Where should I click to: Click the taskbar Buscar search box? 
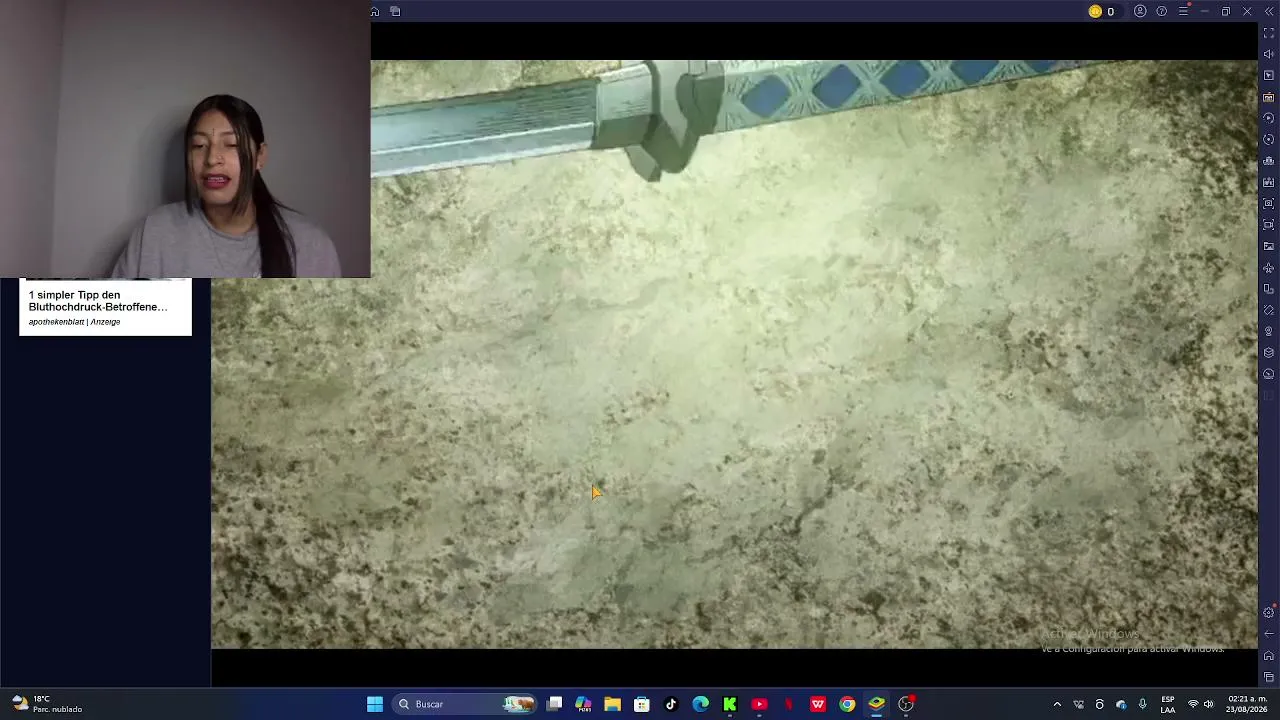[464, 704]
